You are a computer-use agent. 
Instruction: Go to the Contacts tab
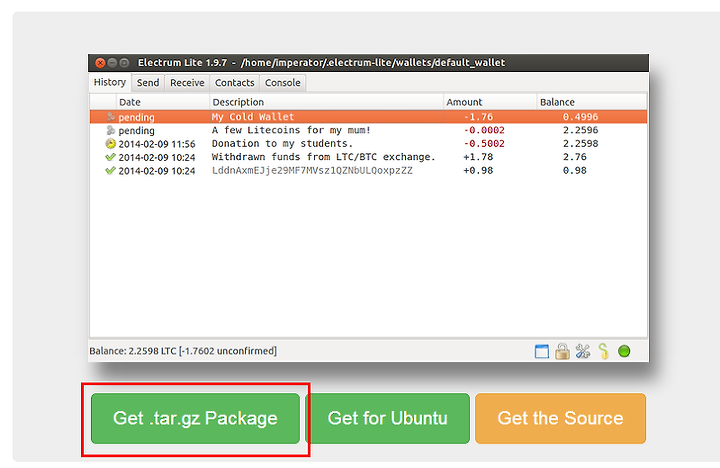pyautogui.click(x=235, y=83)
